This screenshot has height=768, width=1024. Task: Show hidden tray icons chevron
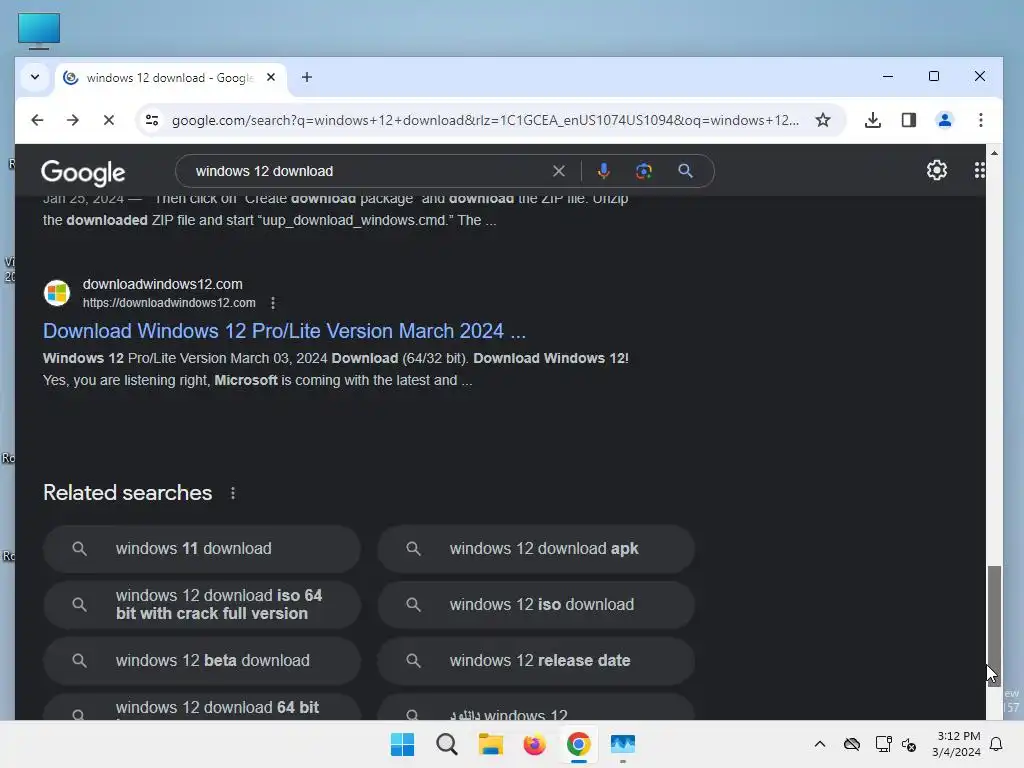pos(820,744)
